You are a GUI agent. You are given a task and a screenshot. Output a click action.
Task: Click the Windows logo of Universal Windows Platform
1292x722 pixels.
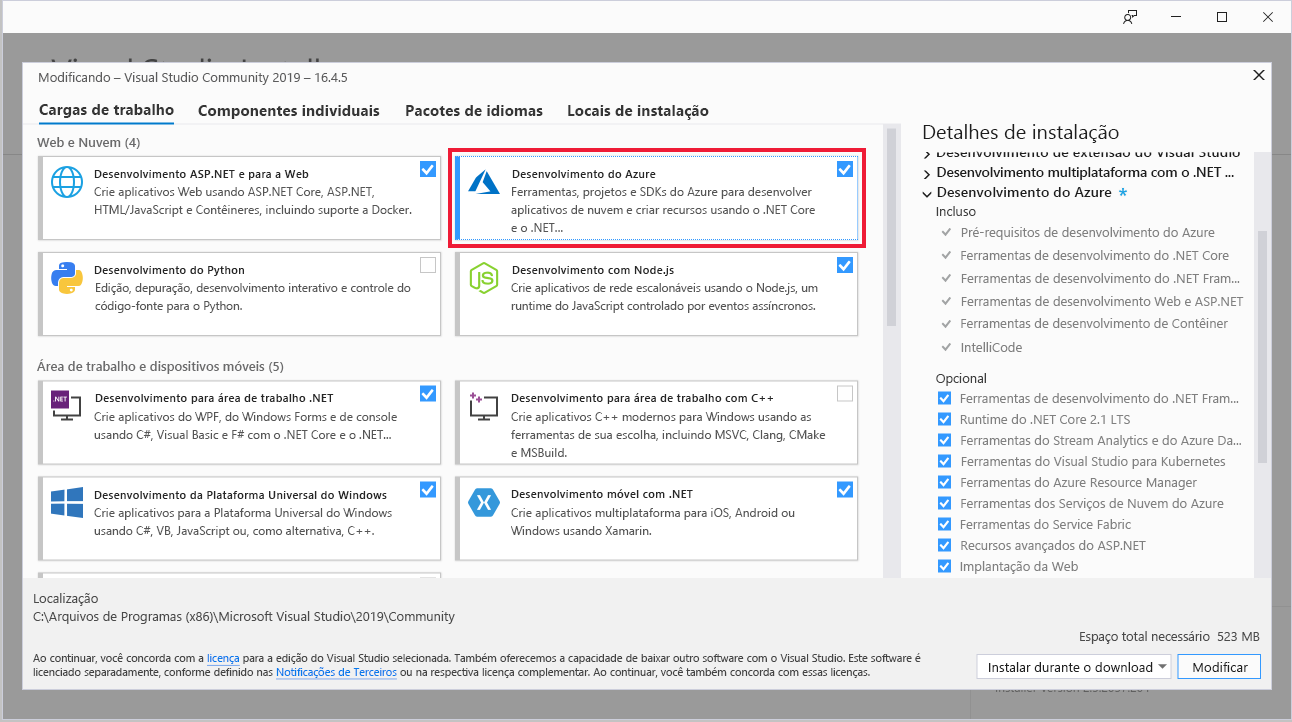67,503
